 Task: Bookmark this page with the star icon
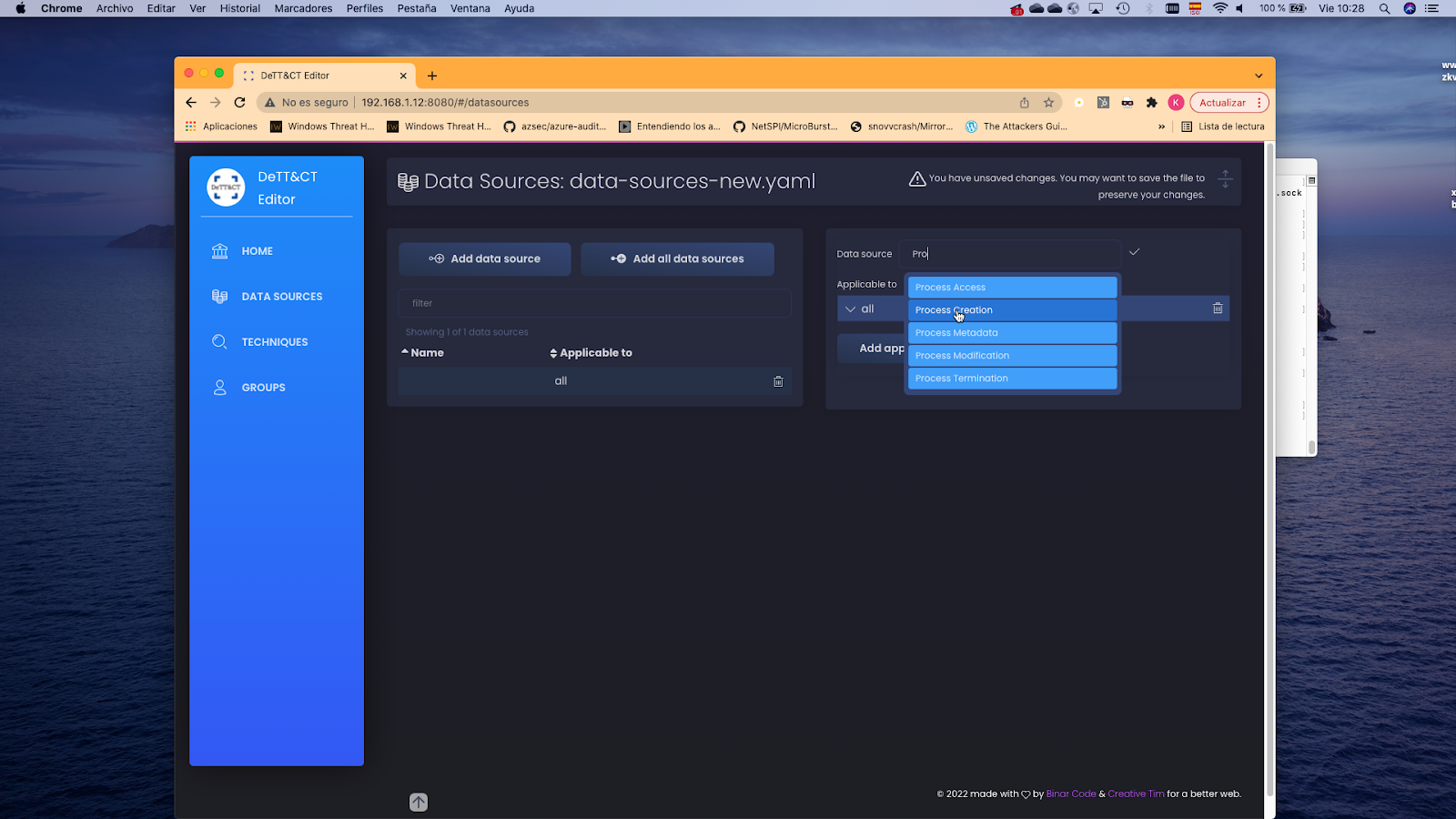point(1048,103)
